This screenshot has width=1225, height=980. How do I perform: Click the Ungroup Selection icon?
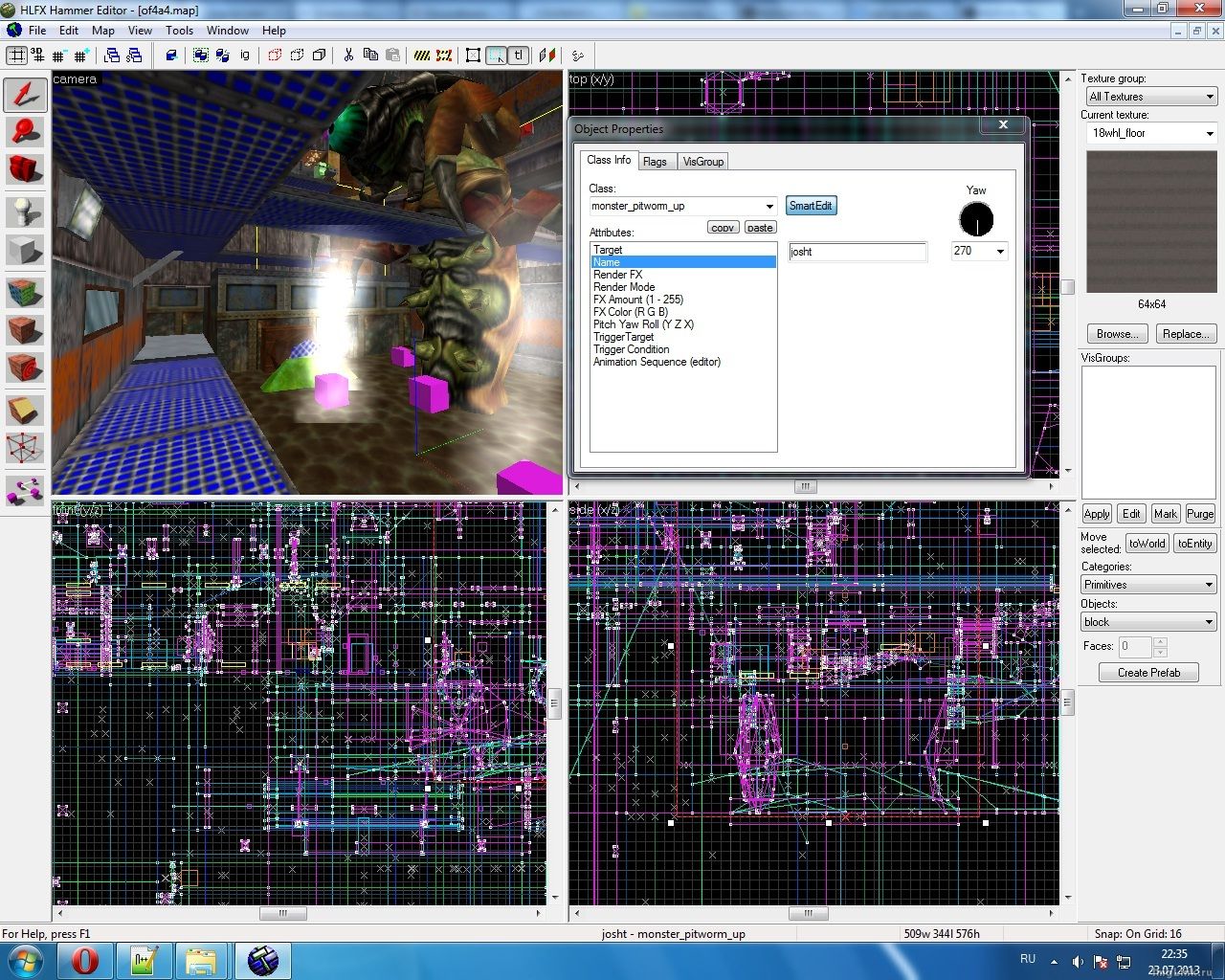pos(223,56)
